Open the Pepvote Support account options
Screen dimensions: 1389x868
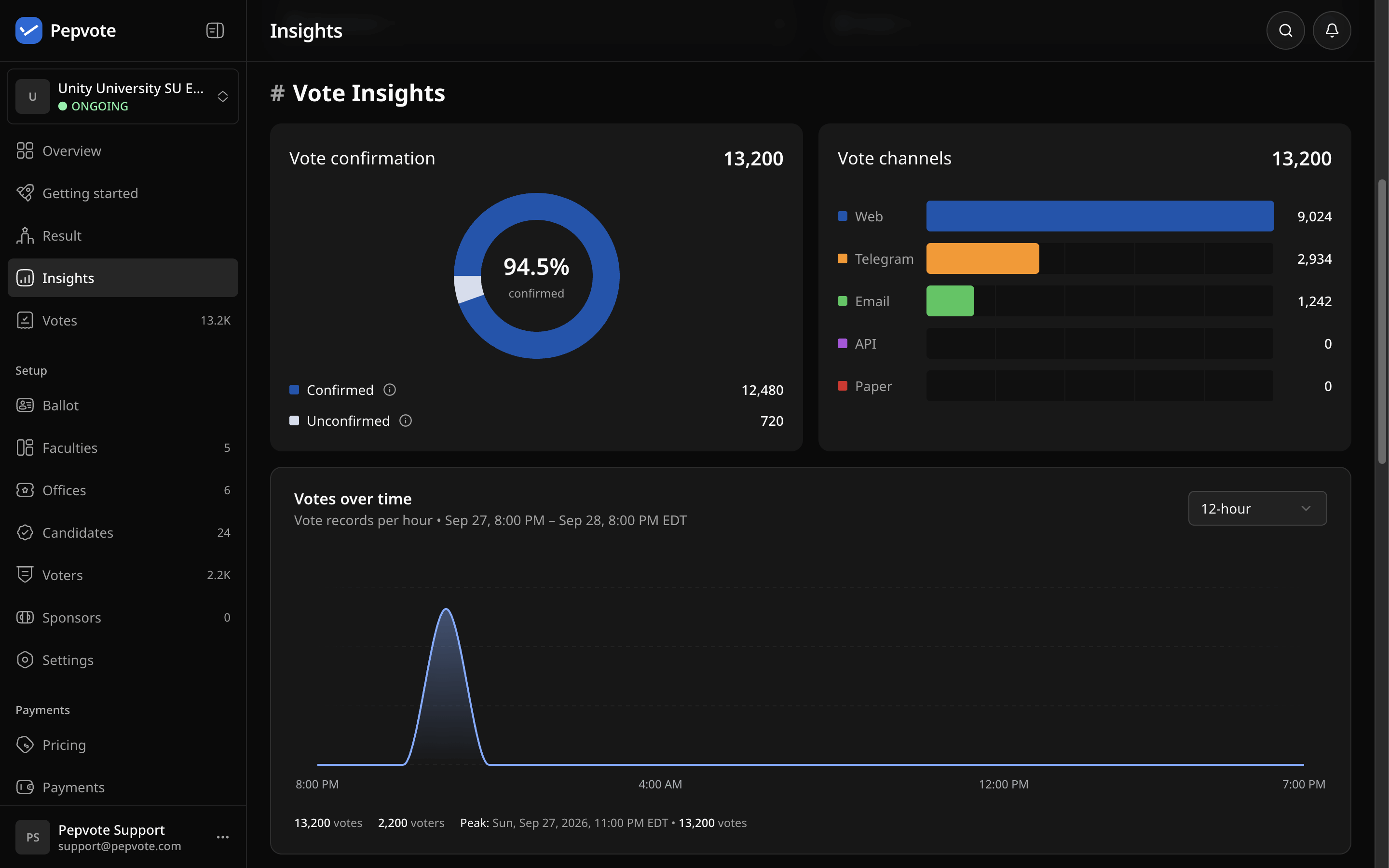[x=223, y=837]
